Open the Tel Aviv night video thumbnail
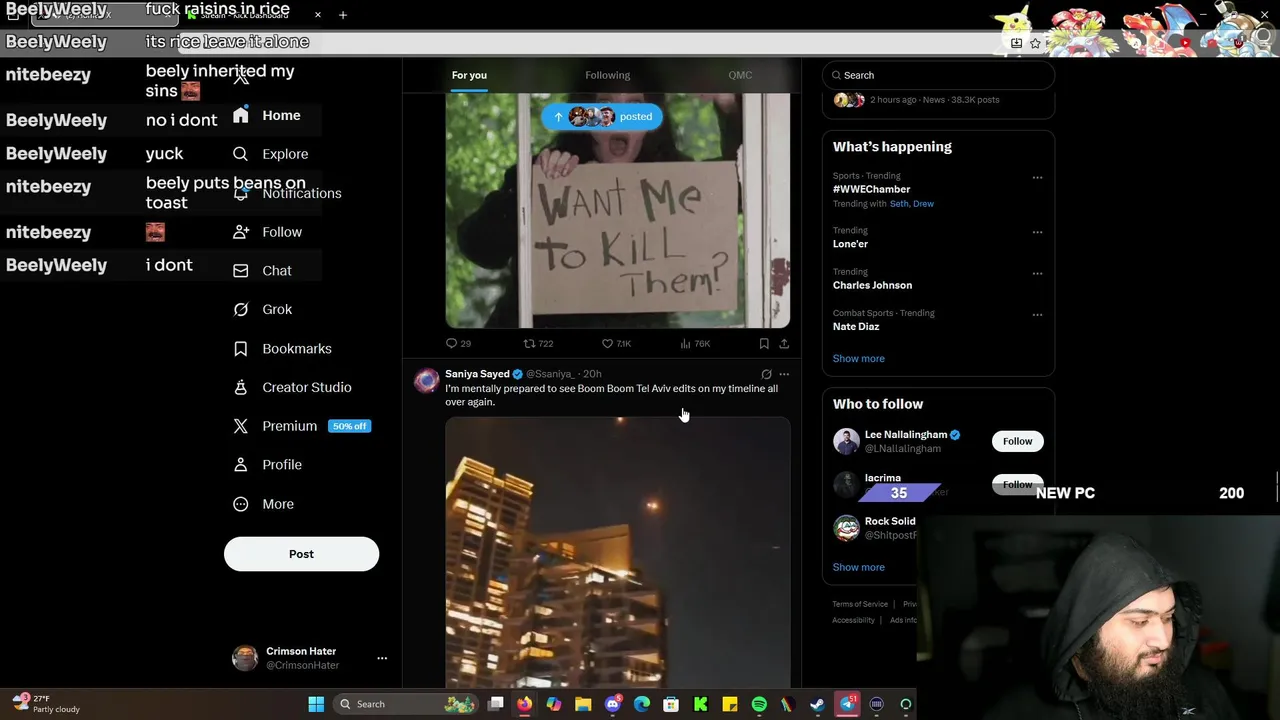 [x=617, y=552]
